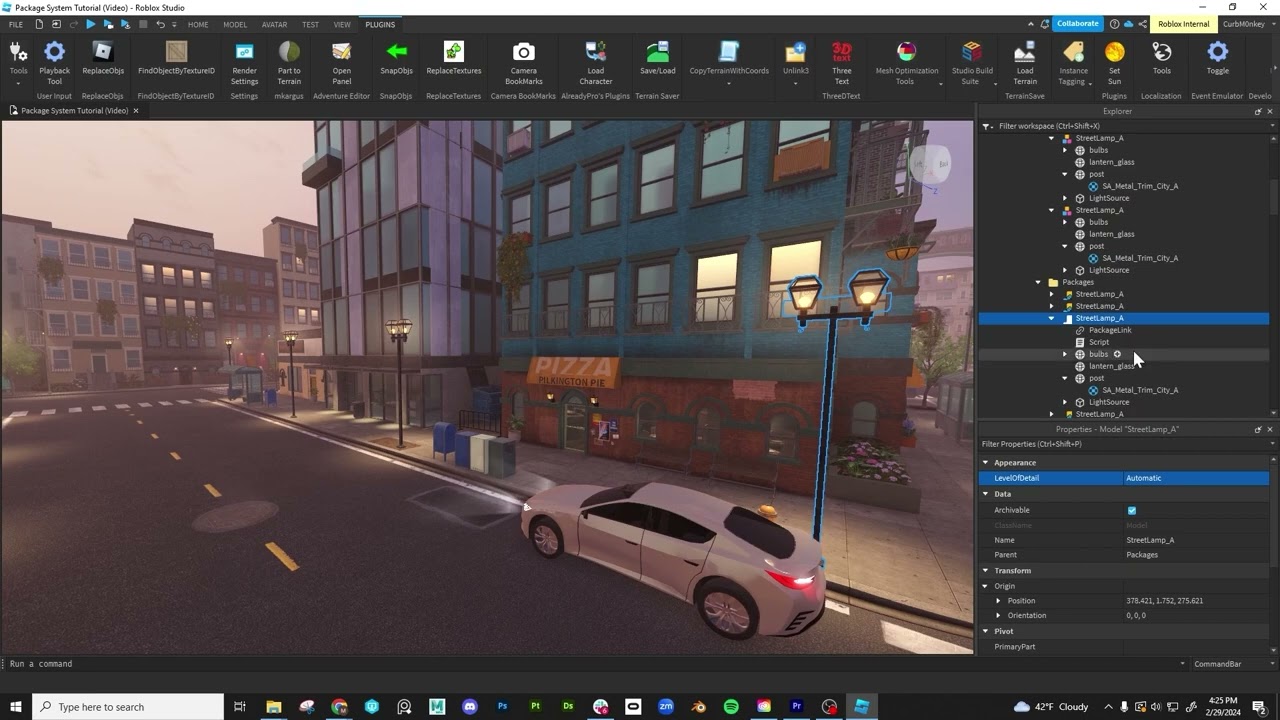Open the notifications bell

(x=1044, y=24)
